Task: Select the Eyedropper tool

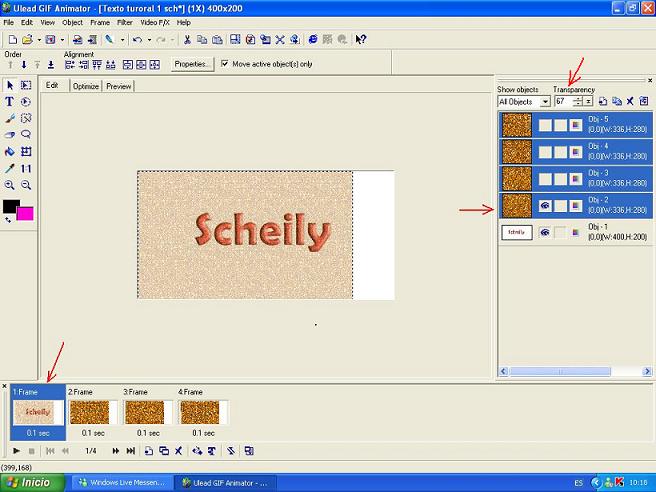Action: tap(10, 168)
